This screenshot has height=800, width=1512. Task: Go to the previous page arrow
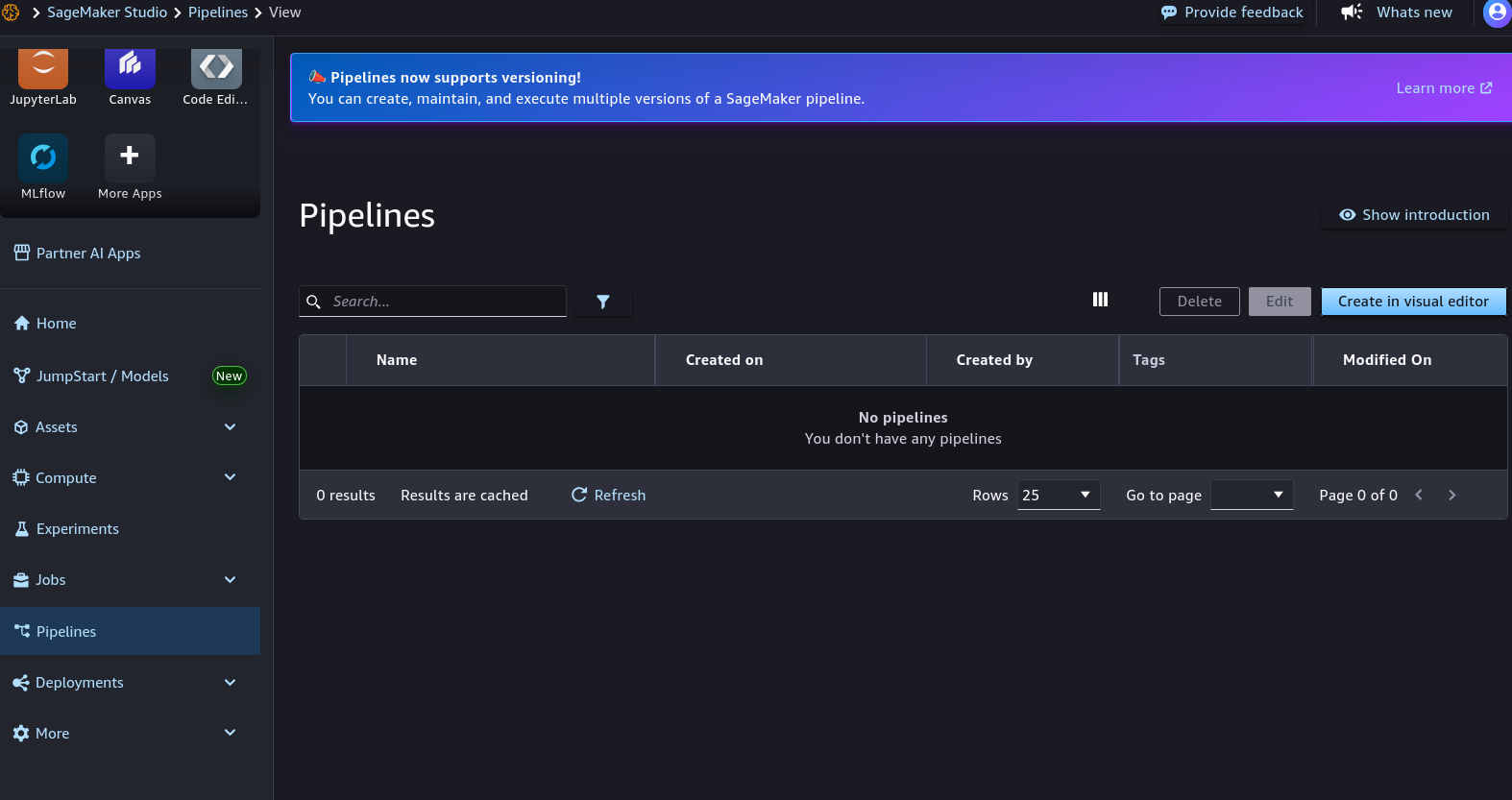pos(1419,495)
